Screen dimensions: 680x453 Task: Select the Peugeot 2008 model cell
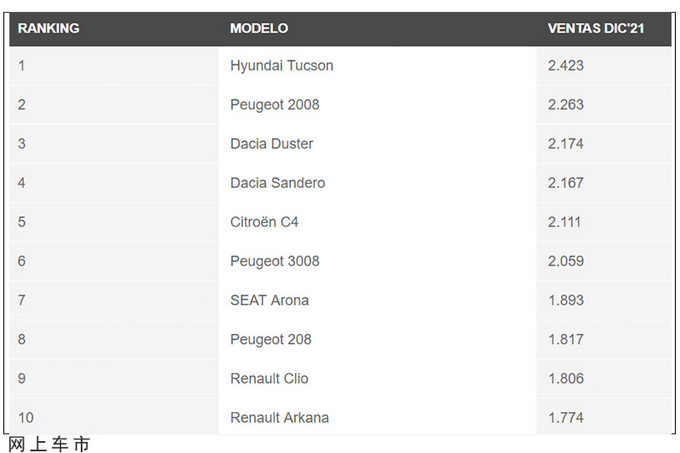[275, 105]
